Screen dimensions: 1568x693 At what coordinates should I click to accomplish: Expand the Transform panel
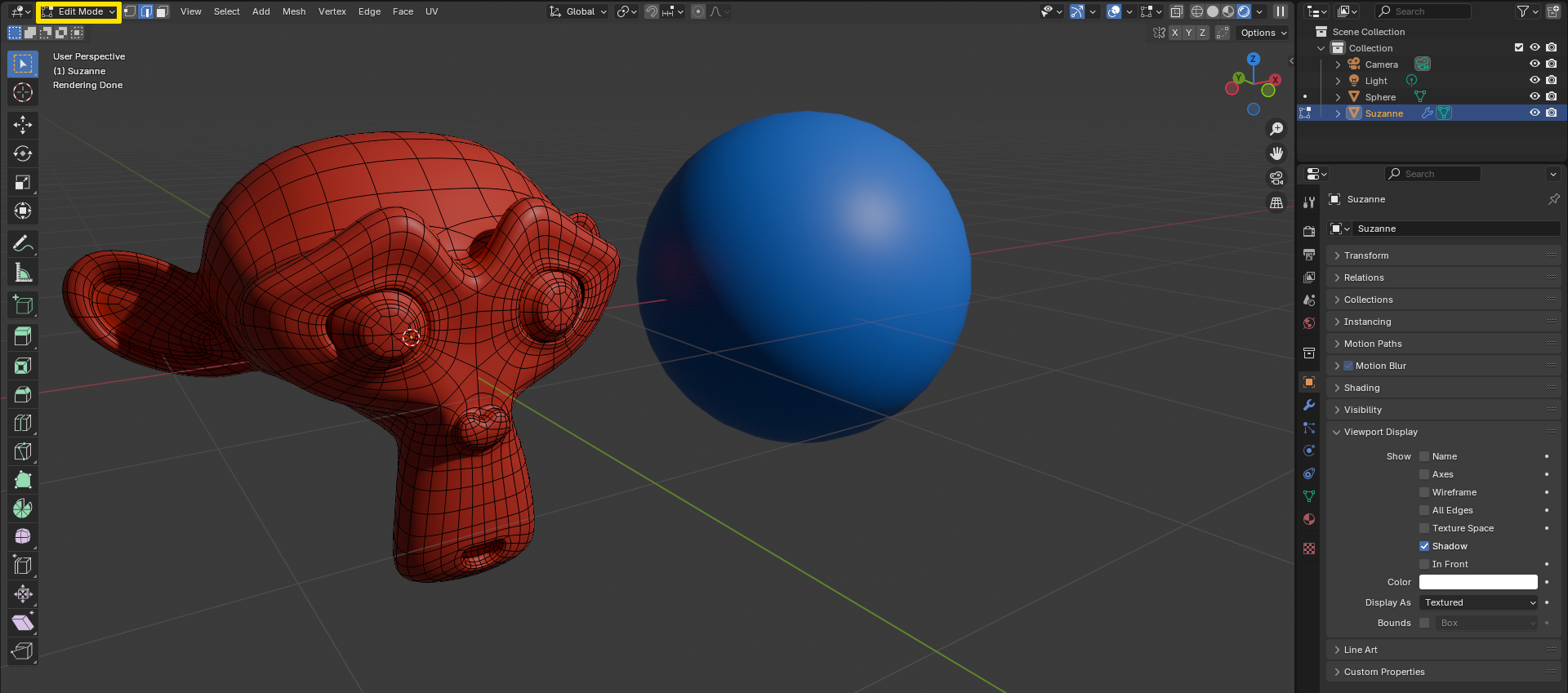click(x=1443, y=255)
